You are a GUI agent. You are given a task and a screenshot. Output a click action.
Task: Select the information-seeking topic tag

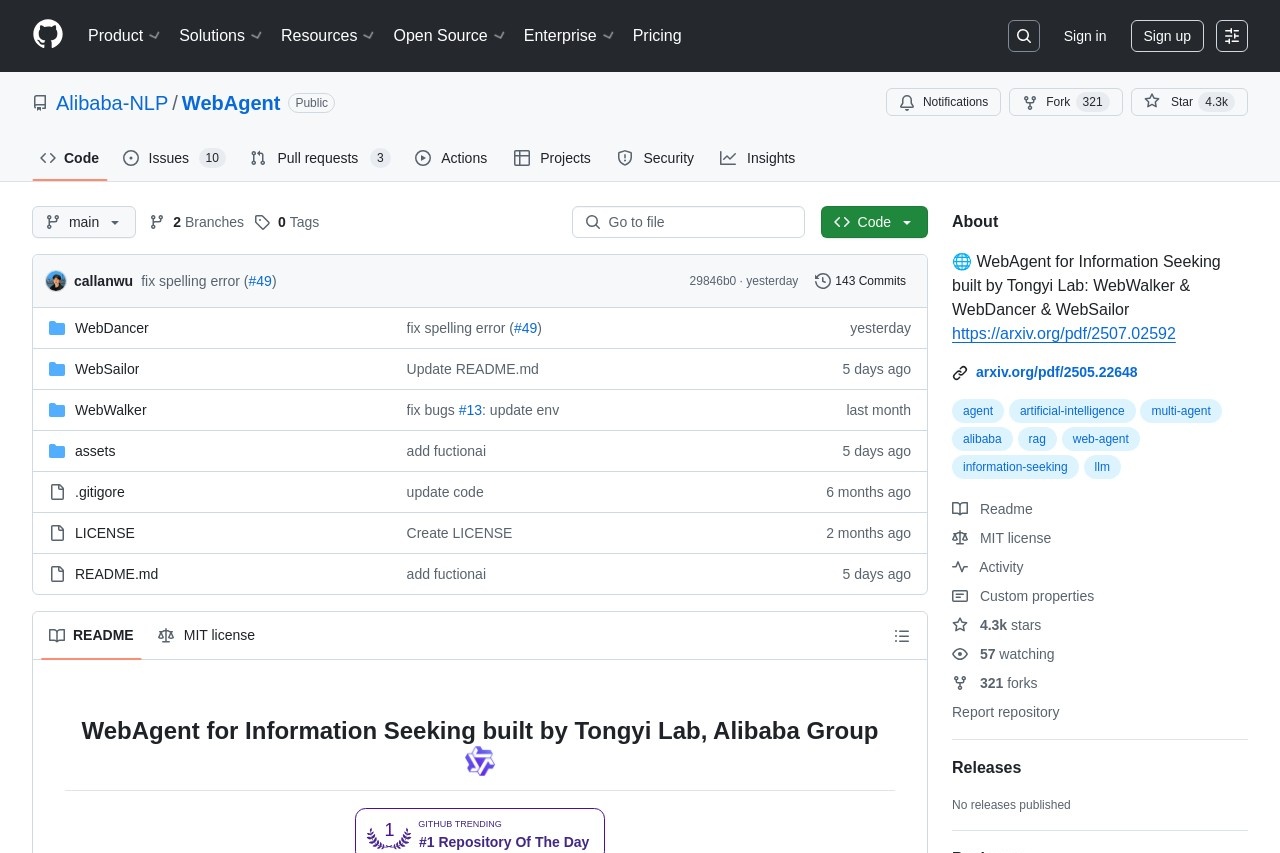point(1015,467)
